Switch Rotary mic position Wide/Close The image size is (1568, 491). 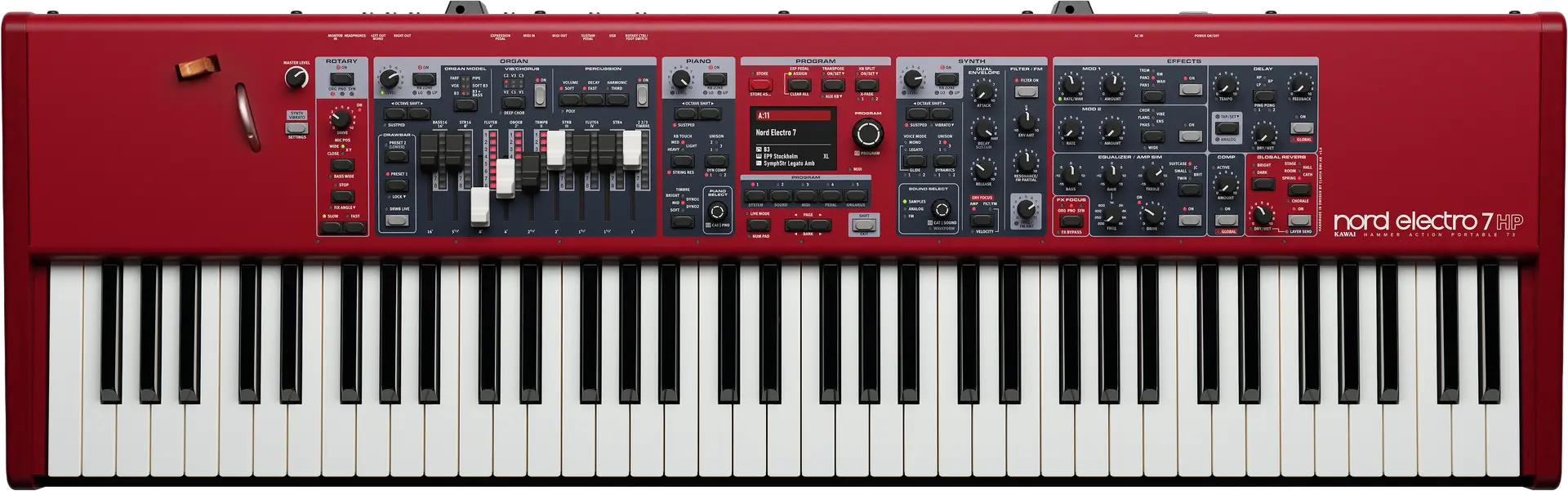(342, 164)
